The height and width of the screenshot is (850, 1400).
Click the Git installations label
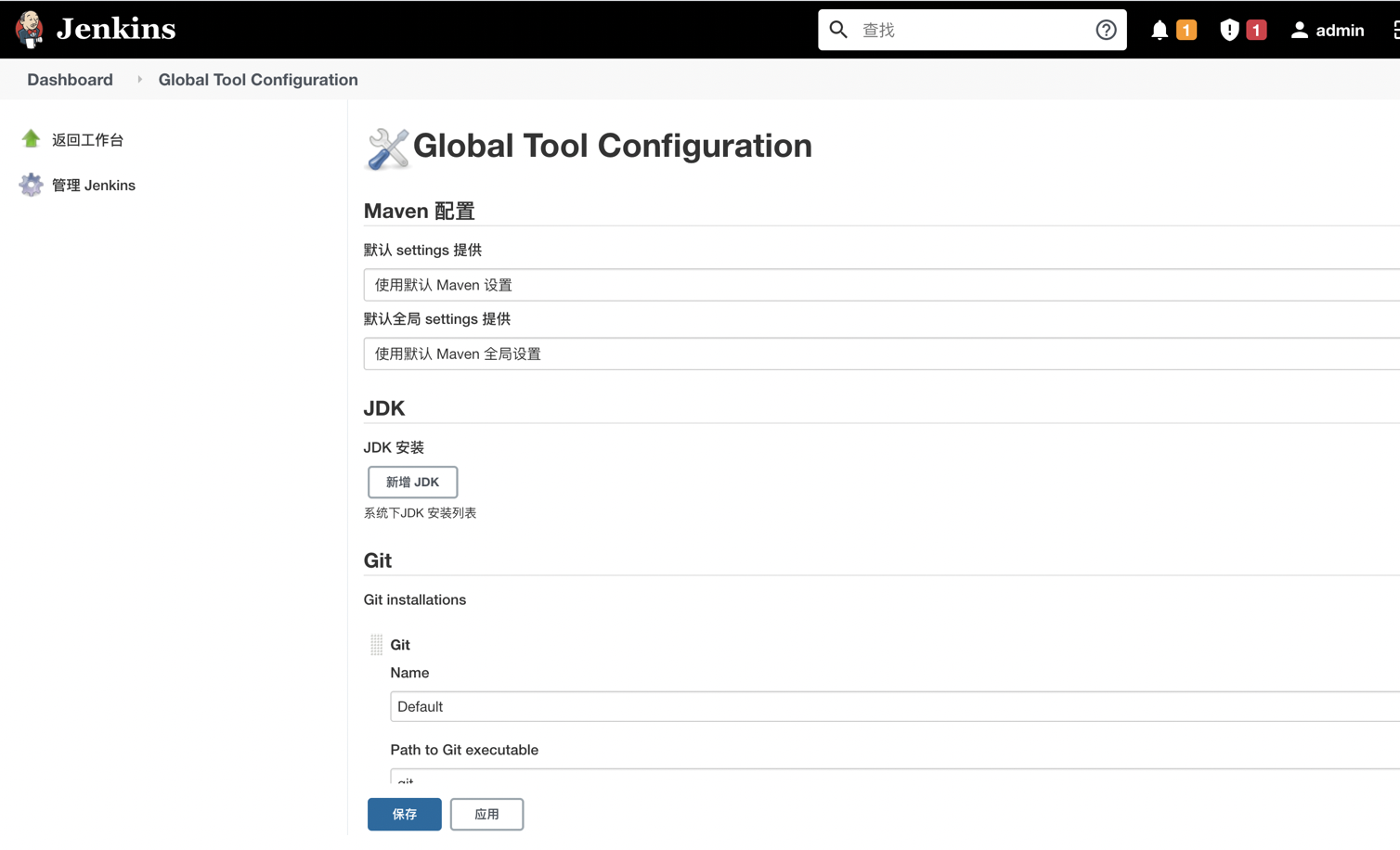415,600
